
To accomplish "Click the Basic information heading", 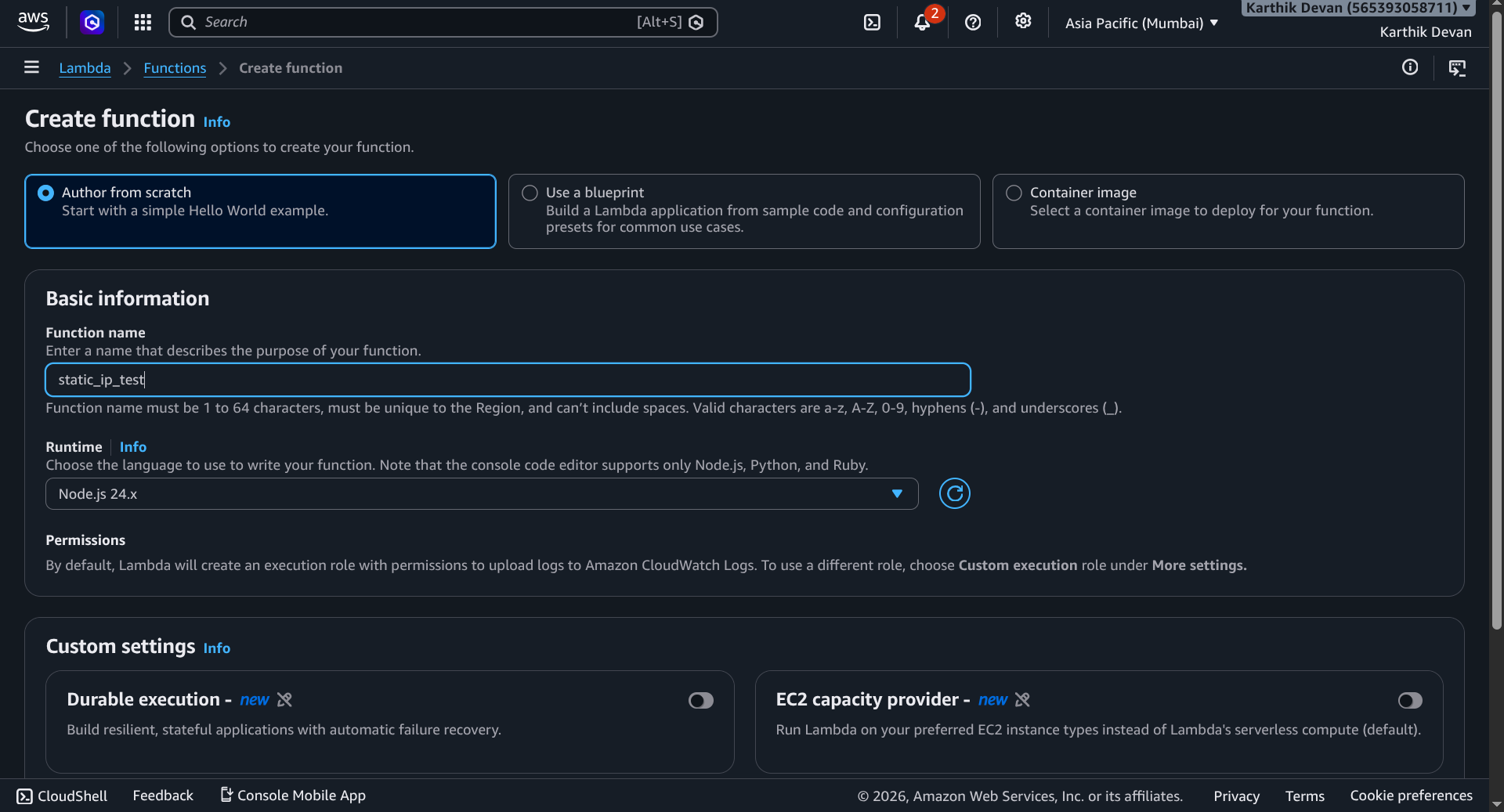I will (128, 298).
